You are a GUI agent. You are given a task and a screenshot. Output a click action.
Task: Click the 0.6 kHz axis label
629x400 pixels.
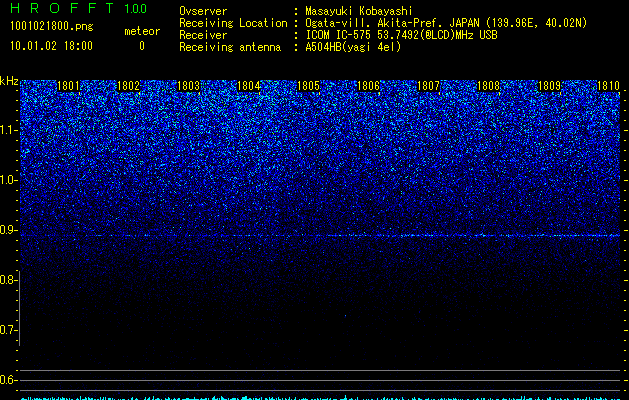(x=8, y=380)
